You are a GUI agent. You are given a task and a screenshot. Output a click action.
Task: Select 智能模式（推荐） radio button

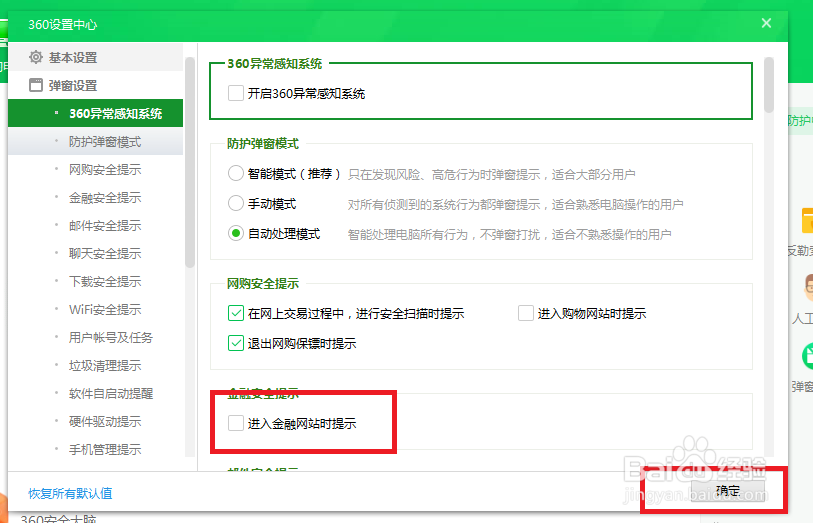[x=236, y=173]
